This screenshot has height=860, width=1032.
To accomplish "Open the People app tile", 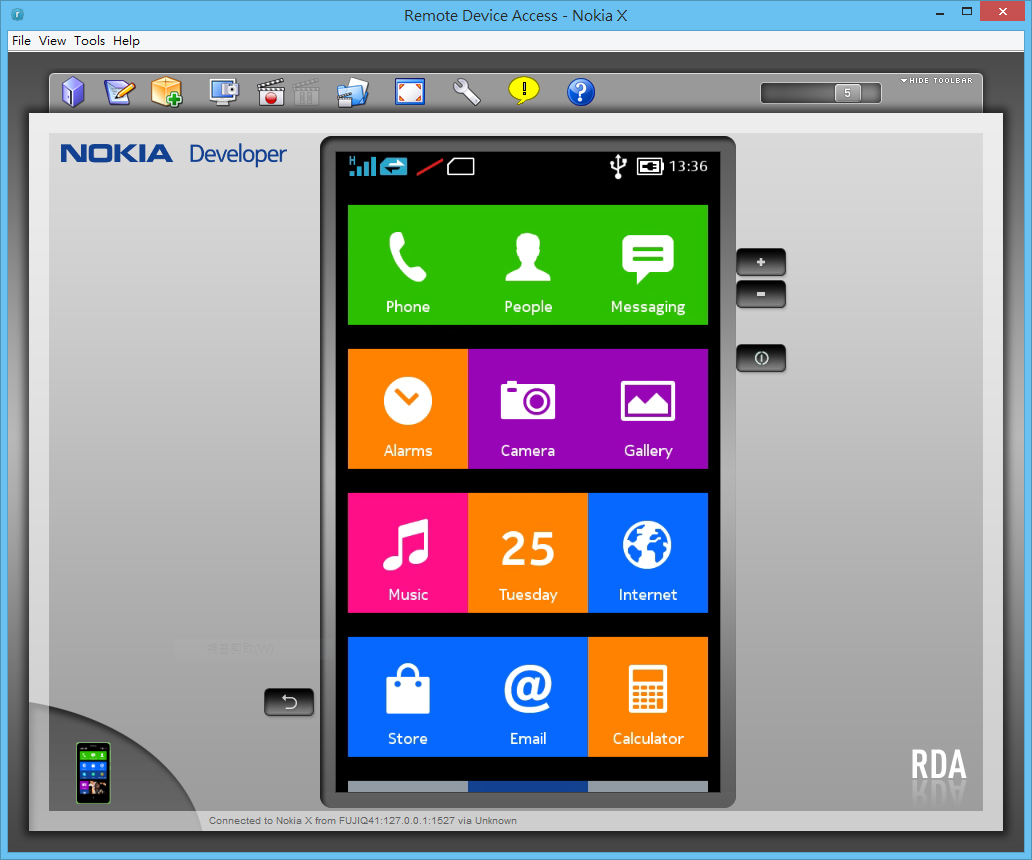I will [x=528, y=265].
